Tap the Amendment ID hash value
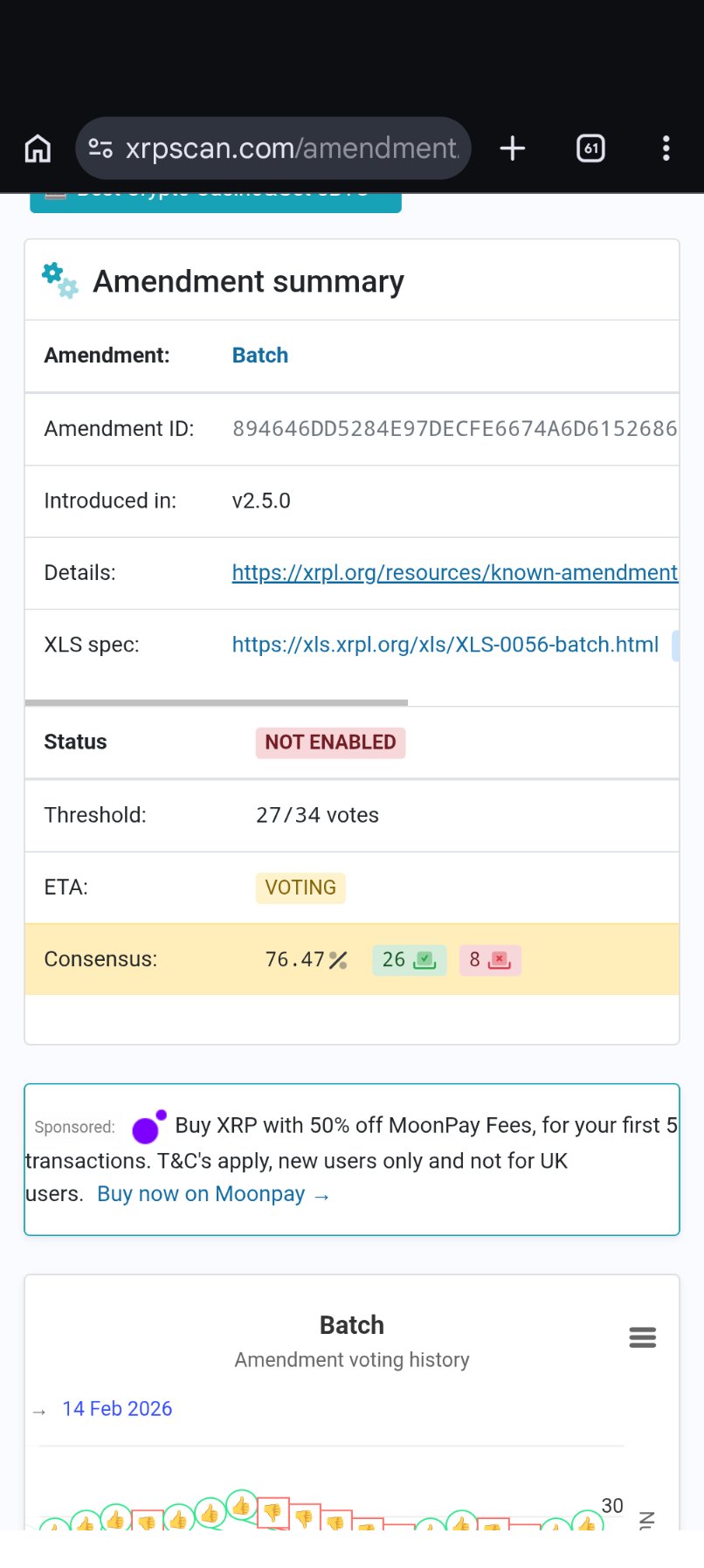Screen dimensions: 704x1568 (x=454, y=429)
